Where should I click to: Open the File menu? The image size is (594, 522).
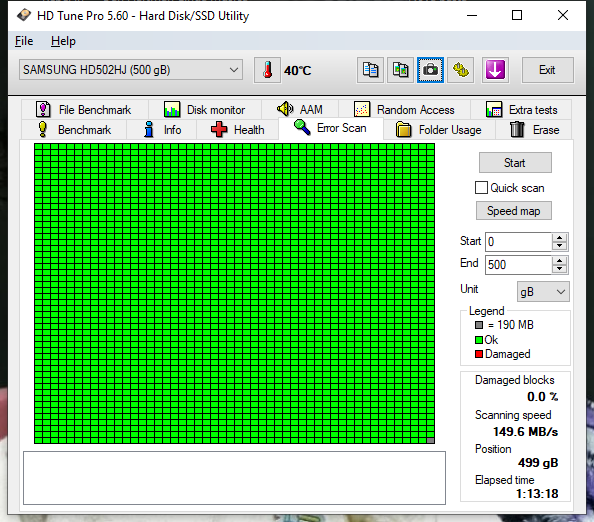(24, 41)
